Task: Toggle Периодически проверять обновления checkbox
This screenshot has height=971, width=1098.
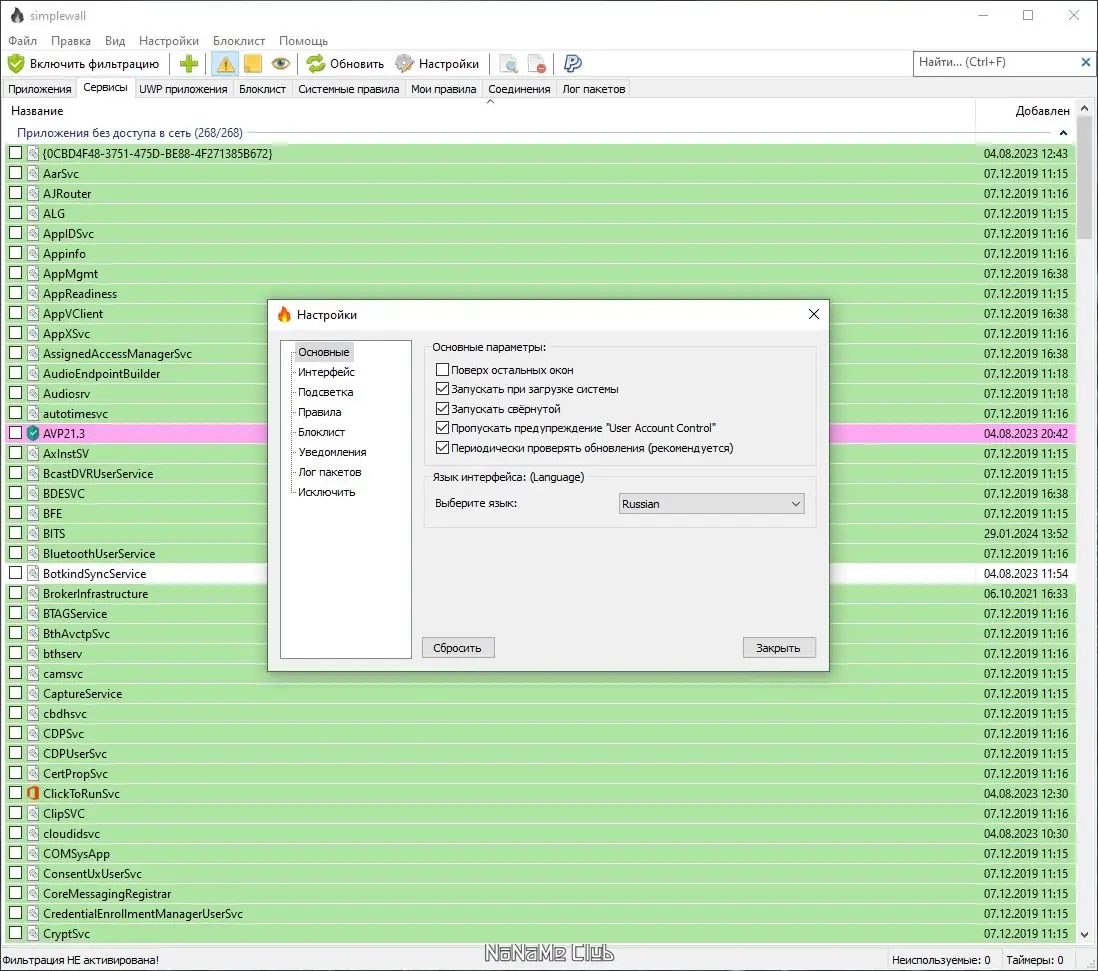Action: (x=442, y=447)
